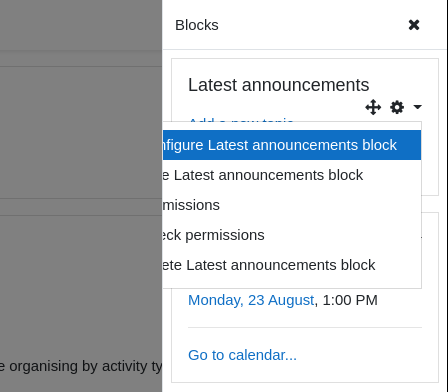Select Hide Latest announcements block entry
Viewport: 448px width, 392px height.
point(292,175)
